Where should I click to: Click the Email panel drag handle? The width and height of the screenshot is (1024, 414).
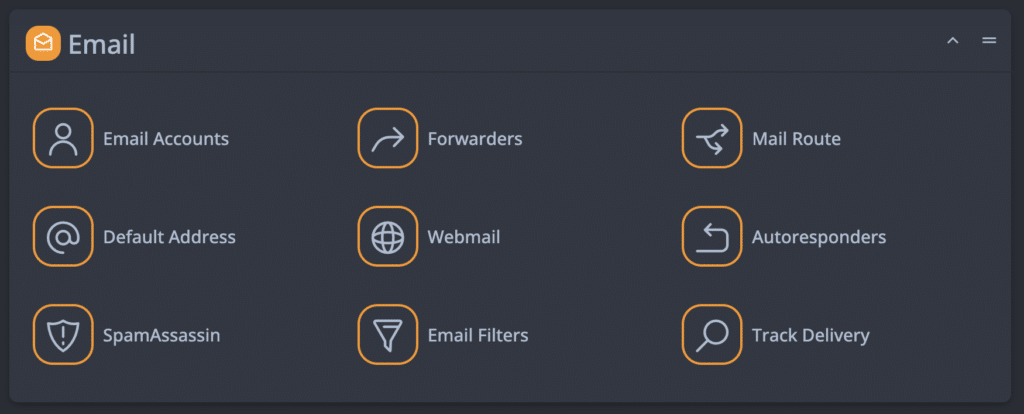(989, 41)
